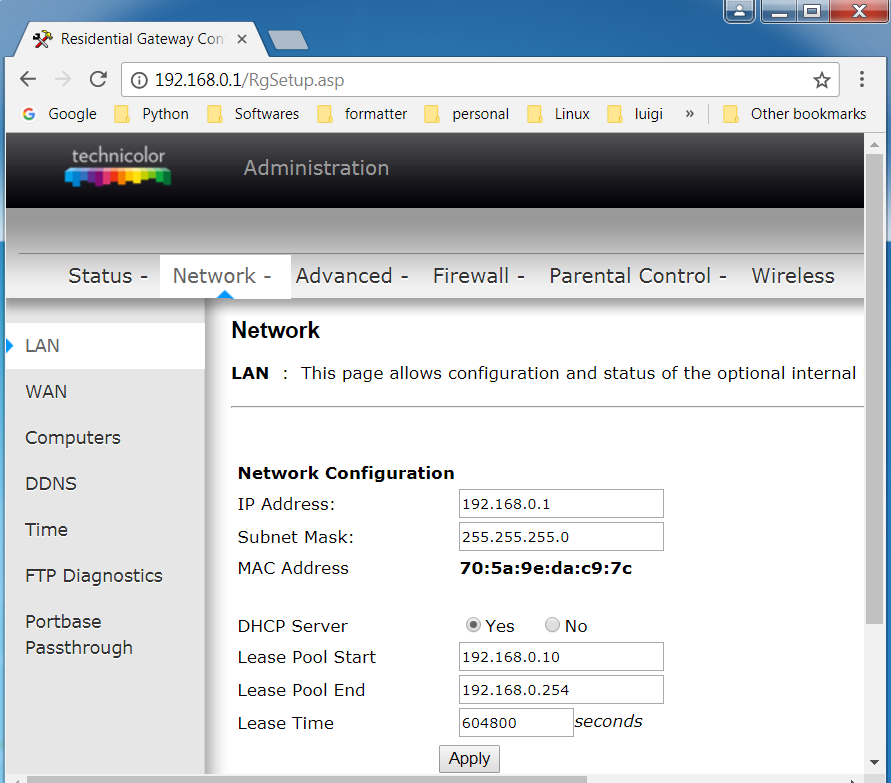Expand the Parental Control menu
Image resolution: width=891 pixels, height=783 pixels.
pyautogui.click(x=630, y=276)
